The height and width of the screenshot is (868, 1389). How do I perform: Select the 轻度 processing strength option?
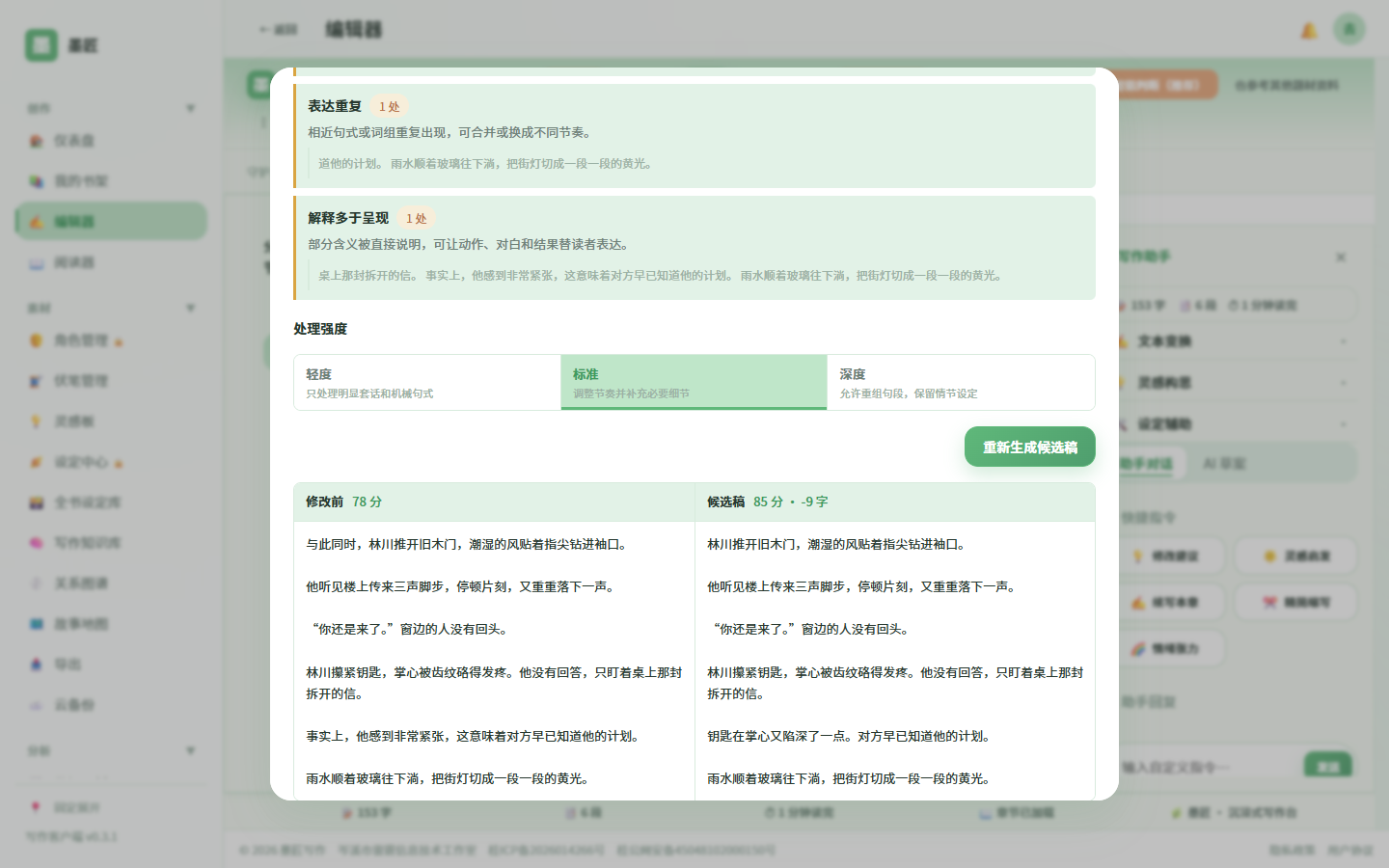click(x=427, y=383)
